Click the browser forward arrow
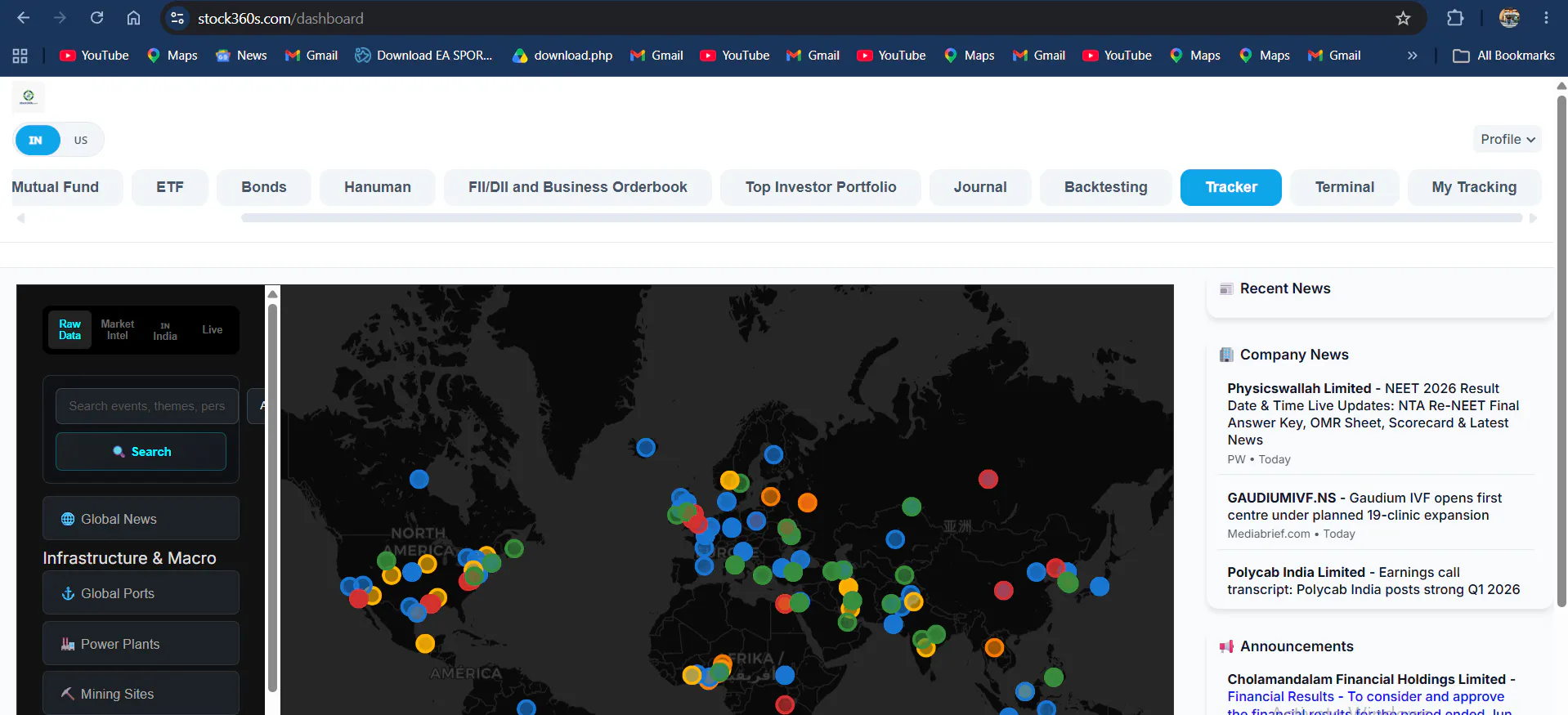The height and width of the screenshot is (715, 1568). click(60, 18)
